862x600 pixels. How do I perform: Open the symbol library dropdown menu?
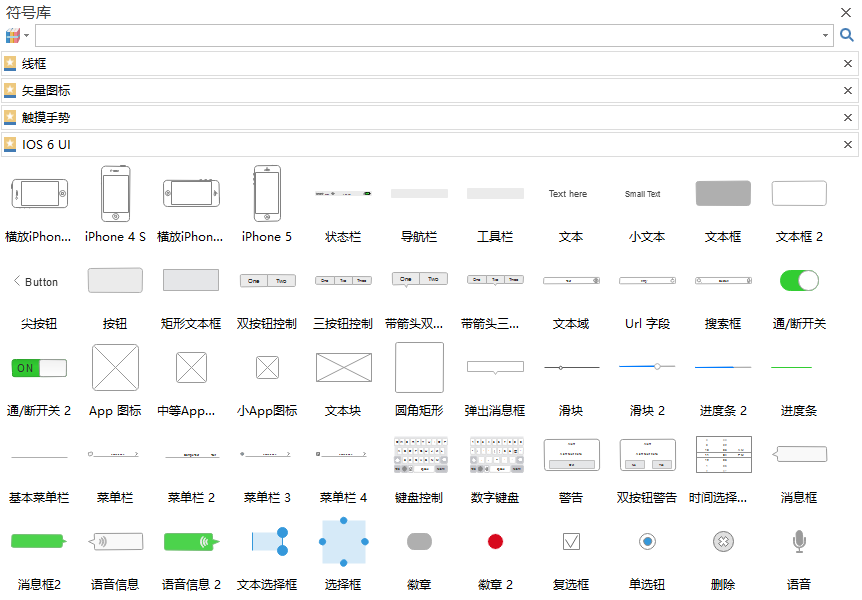tap(17, 35)
